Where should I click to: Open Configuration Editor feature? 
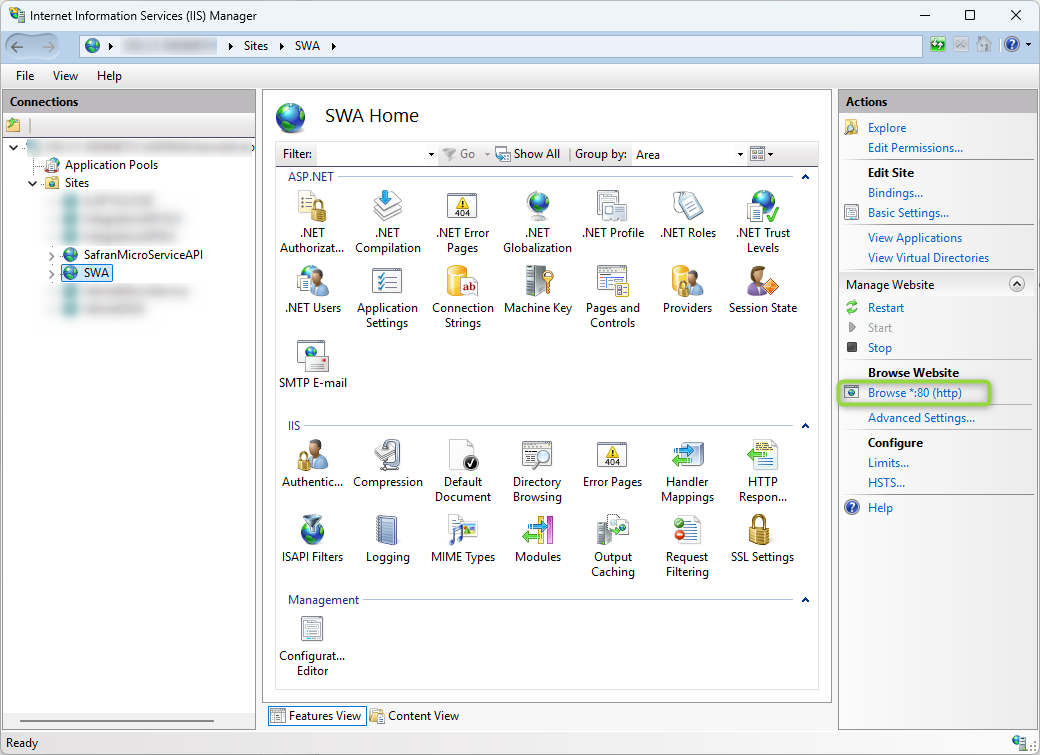click(x=312, y=646)
